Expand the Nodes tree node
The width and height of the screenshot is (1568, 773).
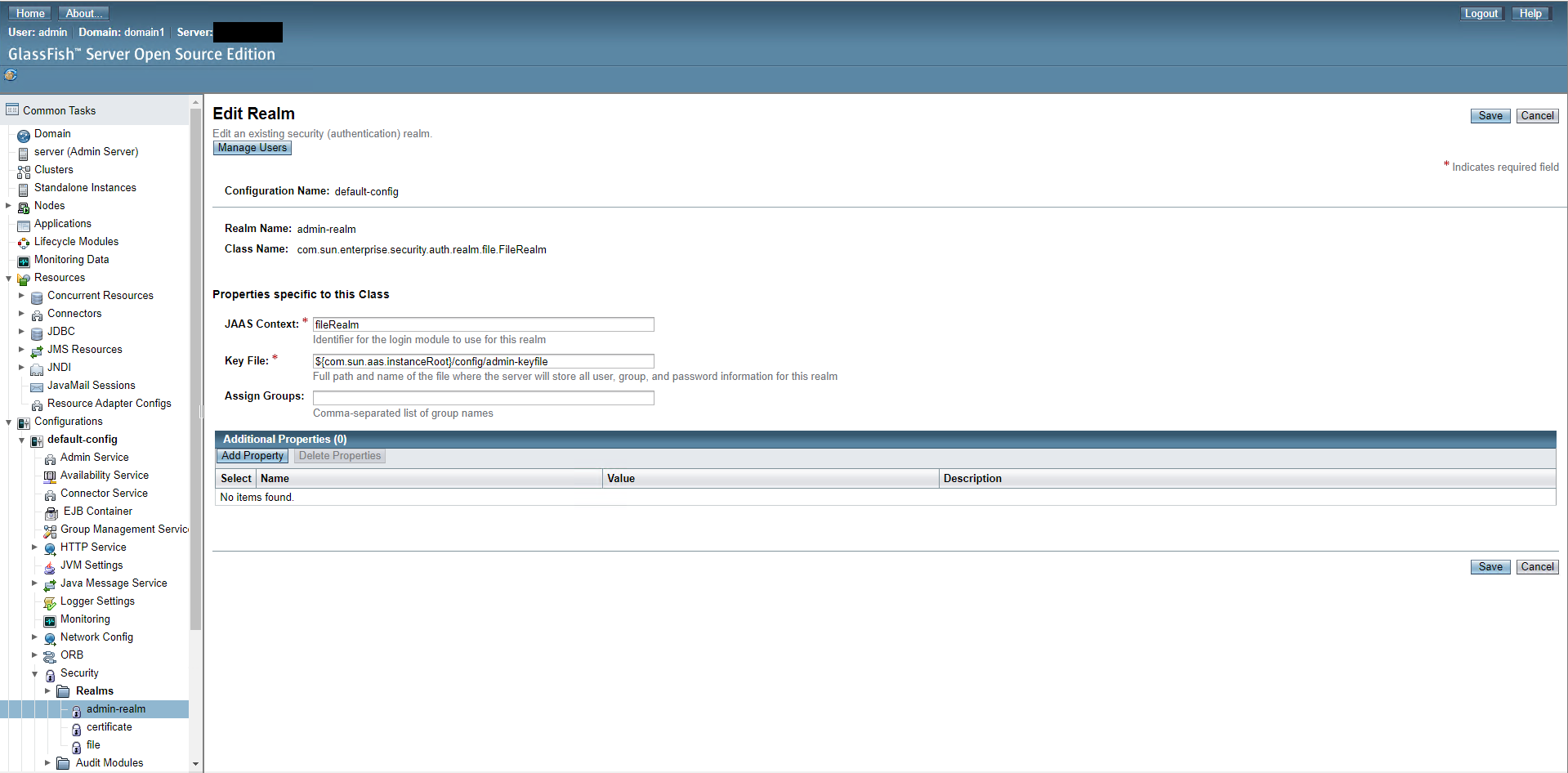tap(8, 205)
